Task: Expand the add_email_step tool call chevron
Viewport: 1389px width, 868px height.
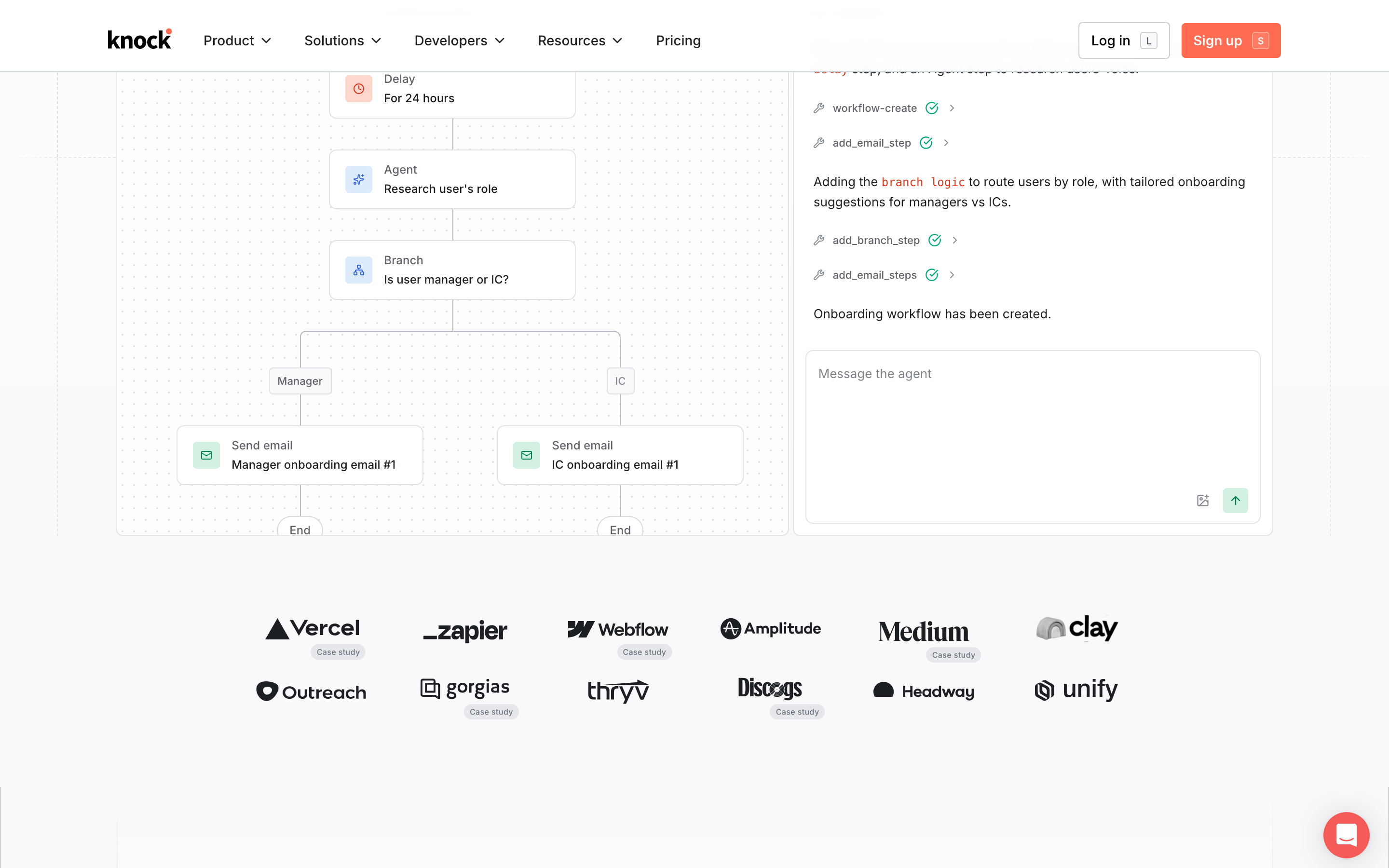Action: pyautogui.click(x=946, y=143)
